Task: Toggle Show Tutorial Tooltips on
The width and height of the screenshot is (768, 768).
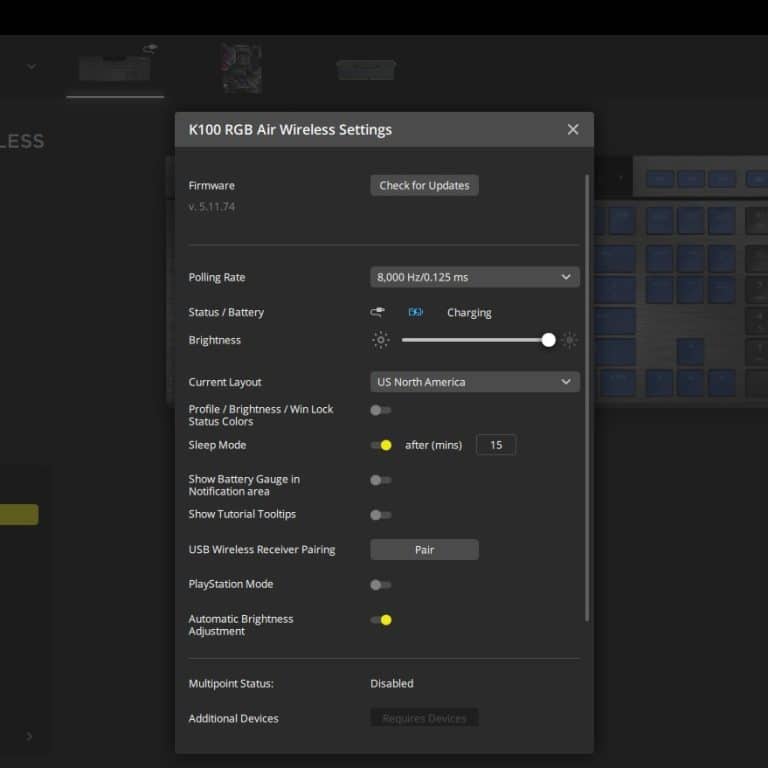Action: coord(380,515)
